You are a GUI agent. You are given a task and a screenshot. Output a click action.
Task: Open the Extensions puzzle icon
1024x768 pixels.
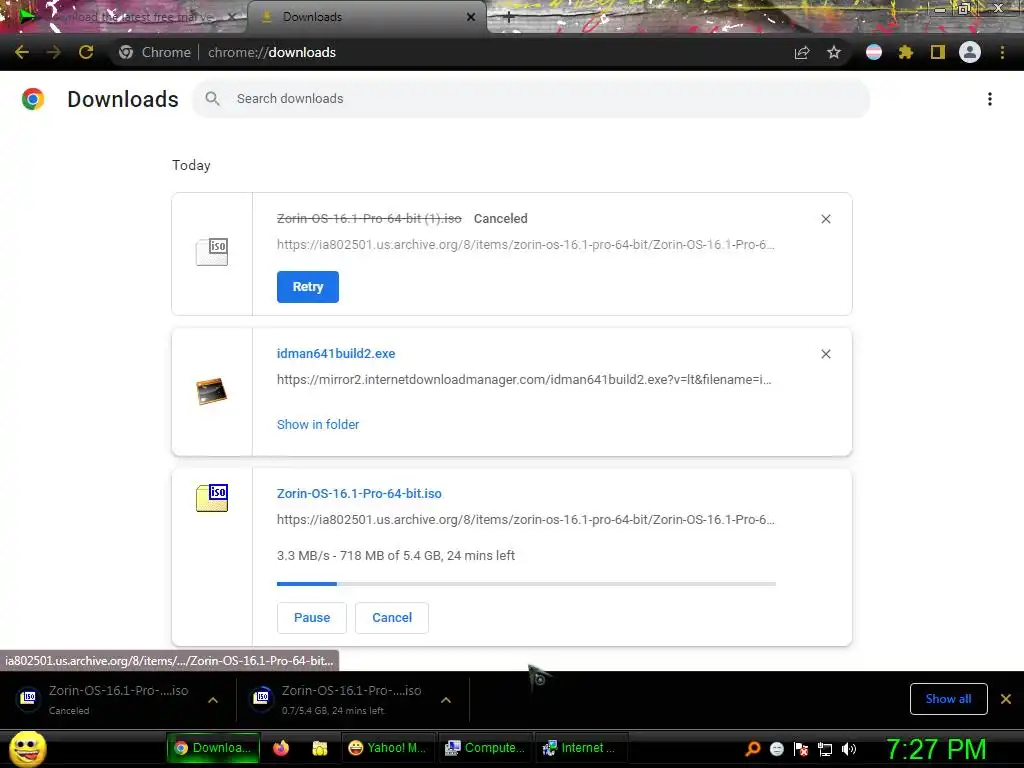(x=906, y=52)
